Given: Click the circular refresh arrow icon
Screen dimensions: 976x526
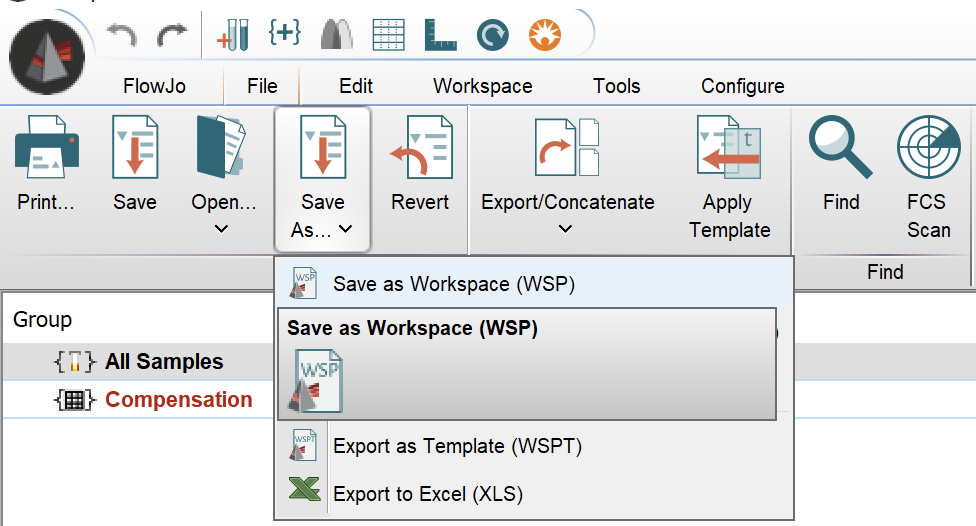Looking at the screenshot, I should click(492, 35).
